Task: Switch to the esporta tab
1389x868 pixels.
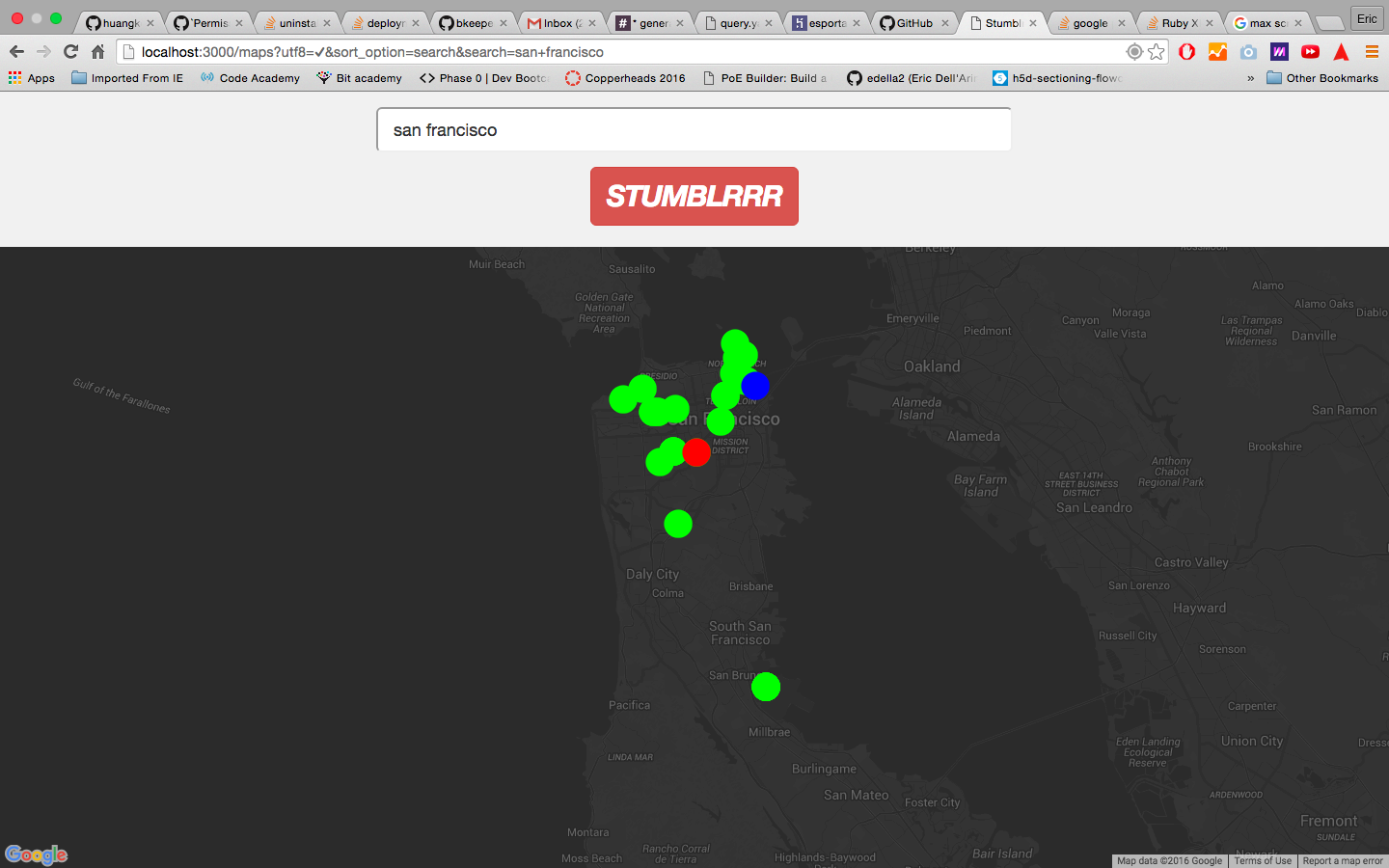Action: pos(826,23)
